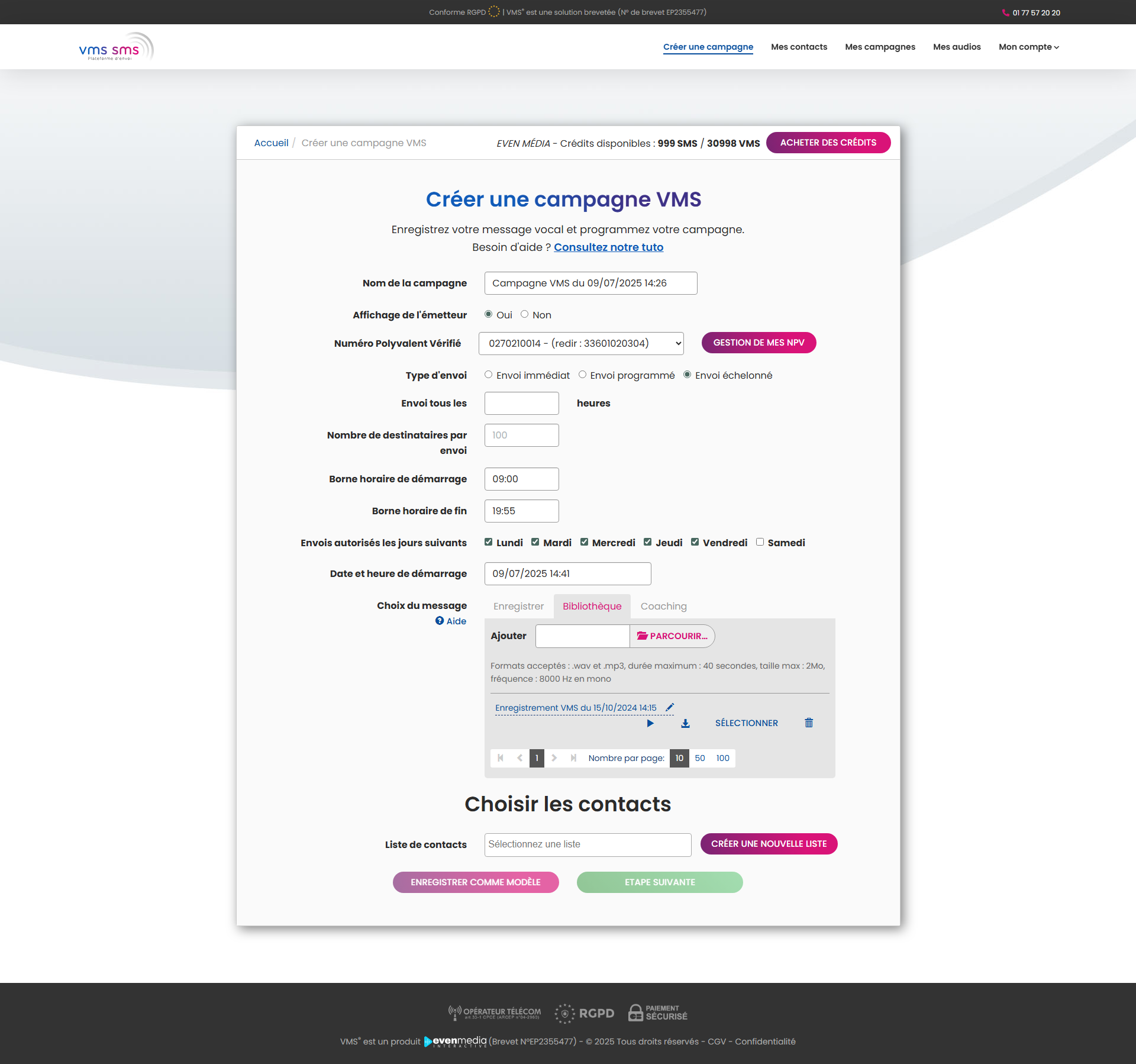The image size is (1136, 1064).
Task: Uncheck the Mercredi checkbox
Action: pyautogui.click(x=584, y=542)
